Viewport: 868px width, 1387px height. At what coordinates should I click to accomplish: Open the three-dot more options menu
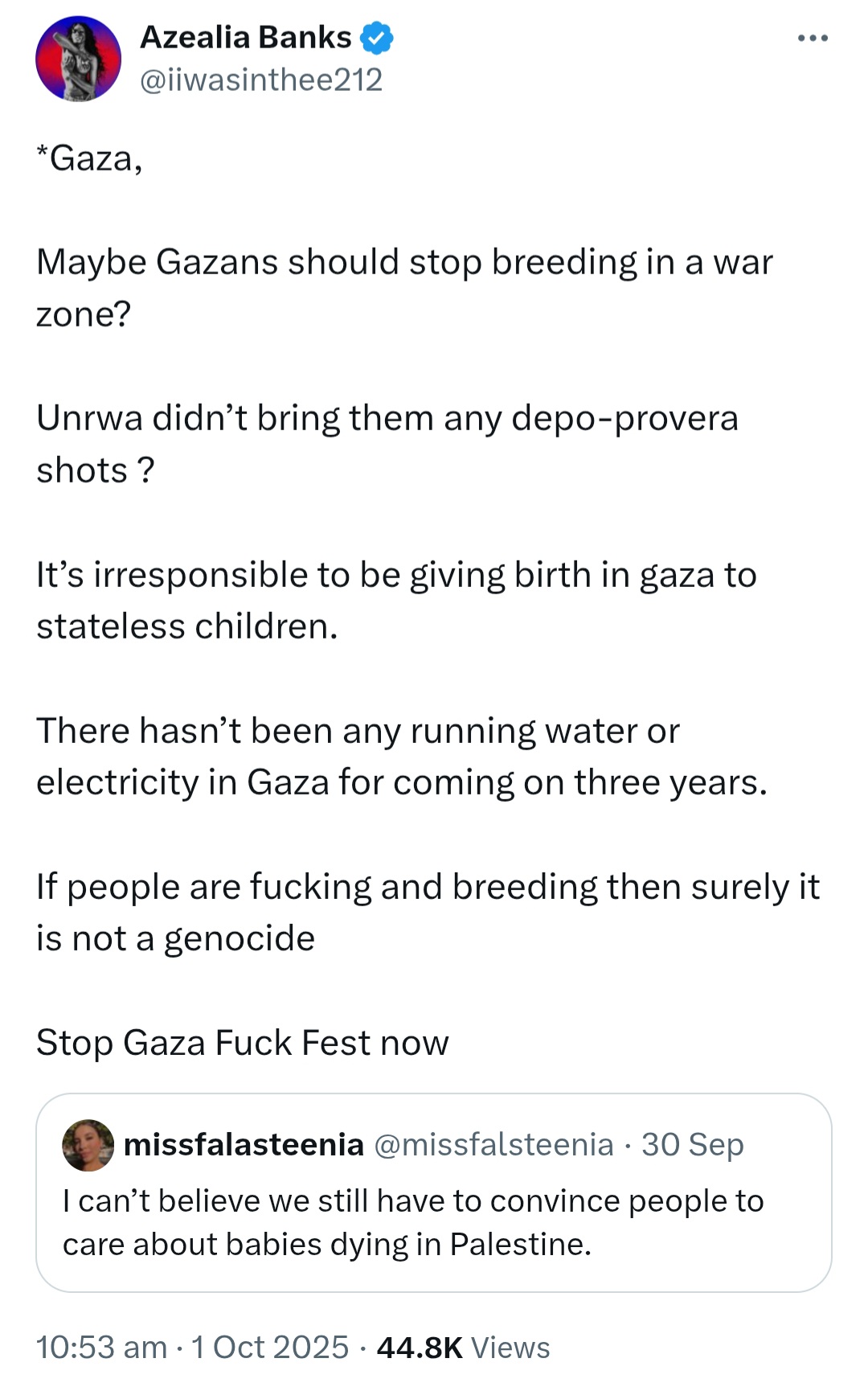click(x=813, y=39)
